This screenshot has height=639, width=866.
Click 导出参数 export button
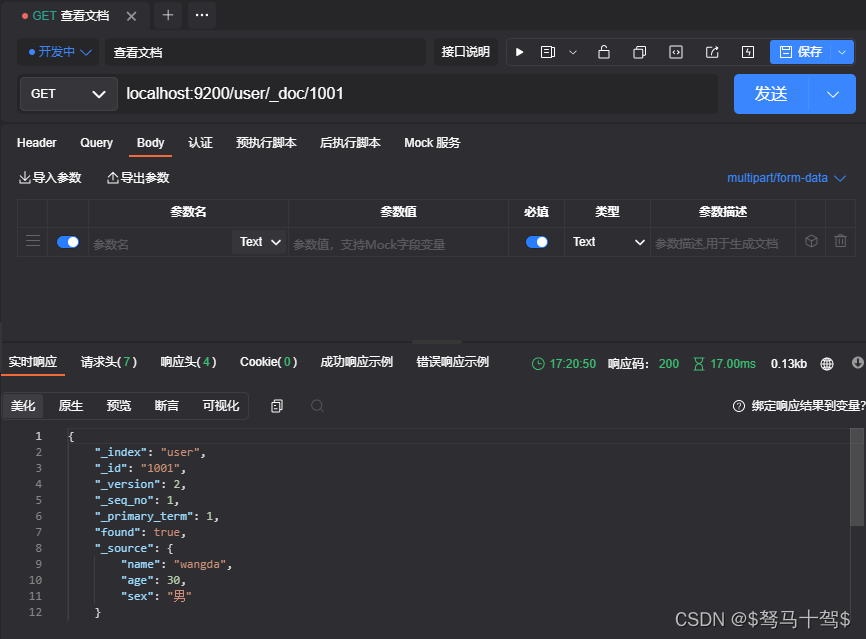point(138,178)
